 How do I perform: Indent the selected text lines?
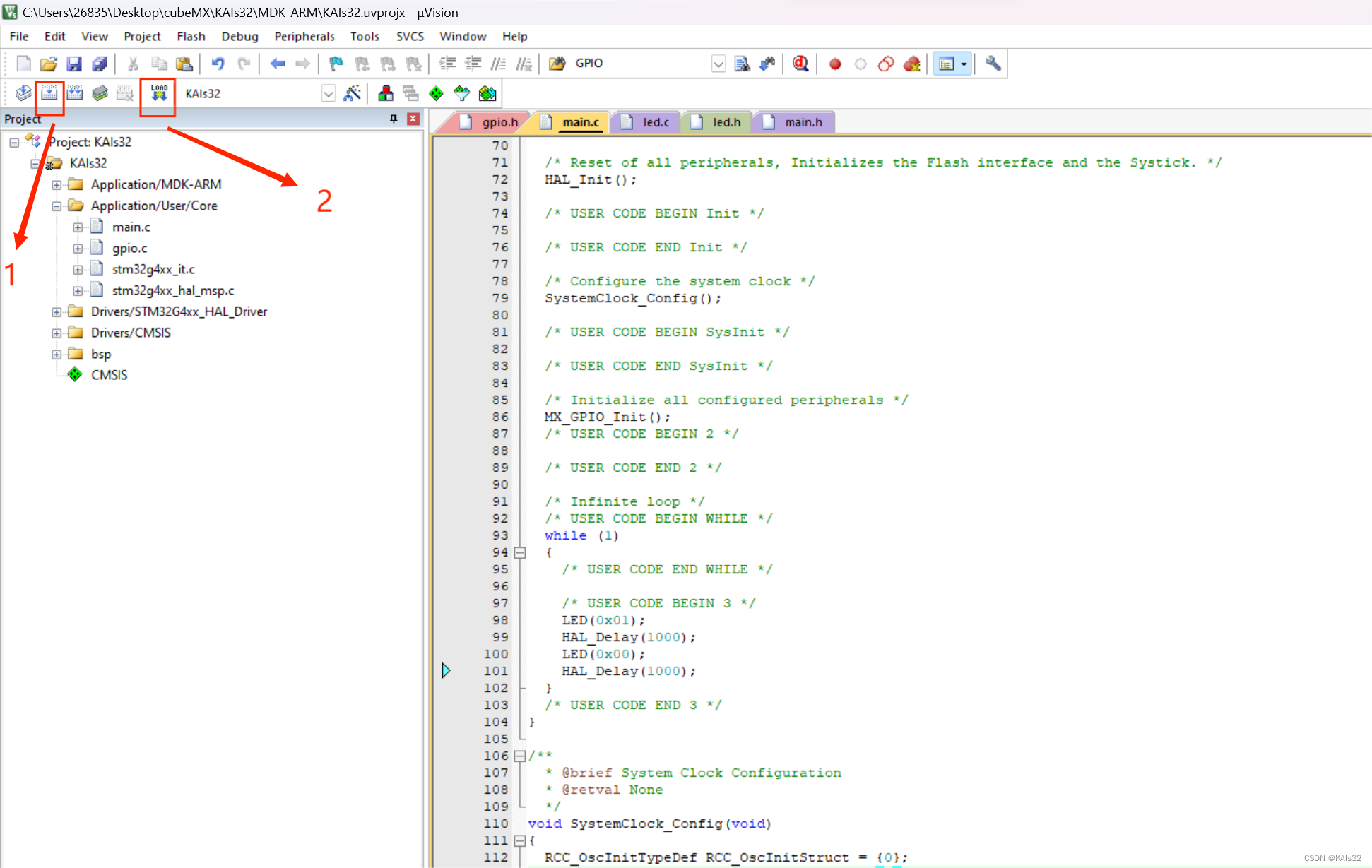(447, 64)
